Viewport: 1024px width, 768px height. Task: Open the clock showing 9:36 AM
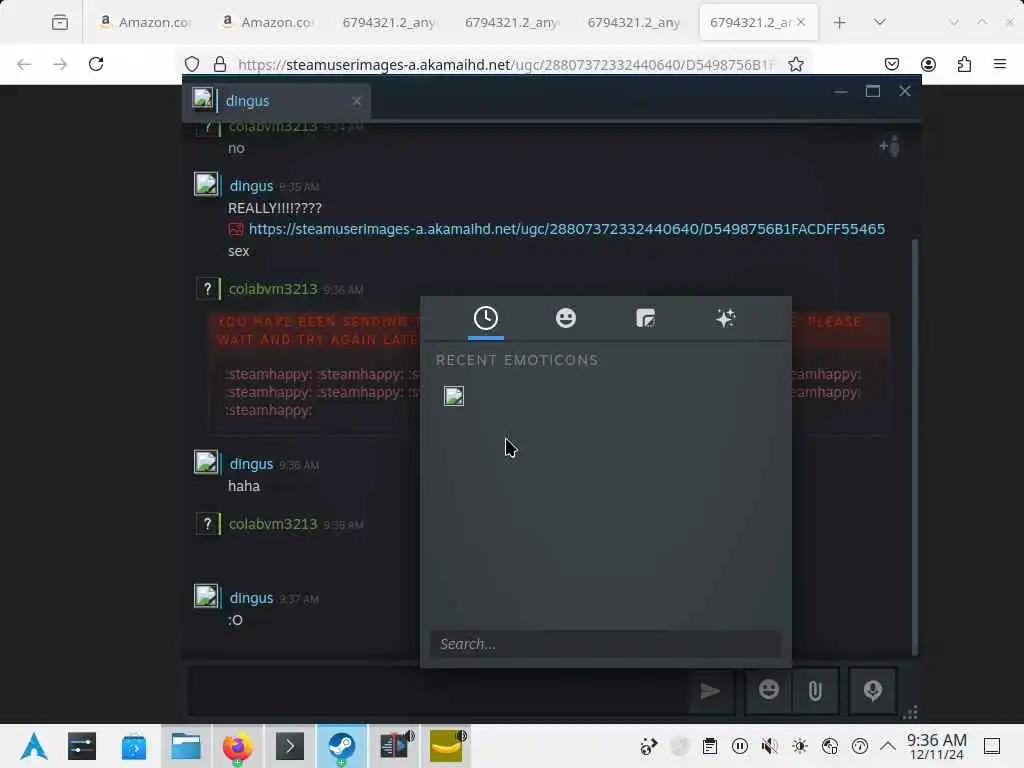(x=936, y=746)
